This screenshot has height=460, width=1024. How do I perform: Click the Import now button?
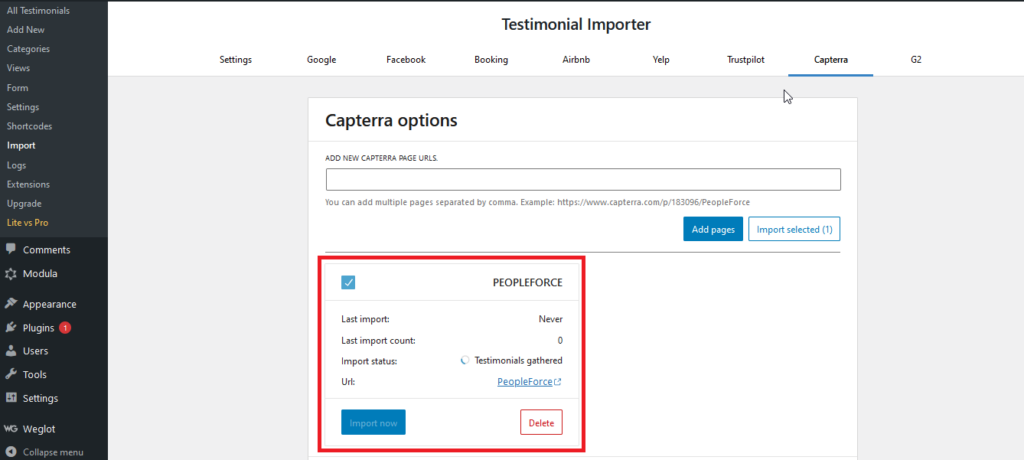(374, 423)
